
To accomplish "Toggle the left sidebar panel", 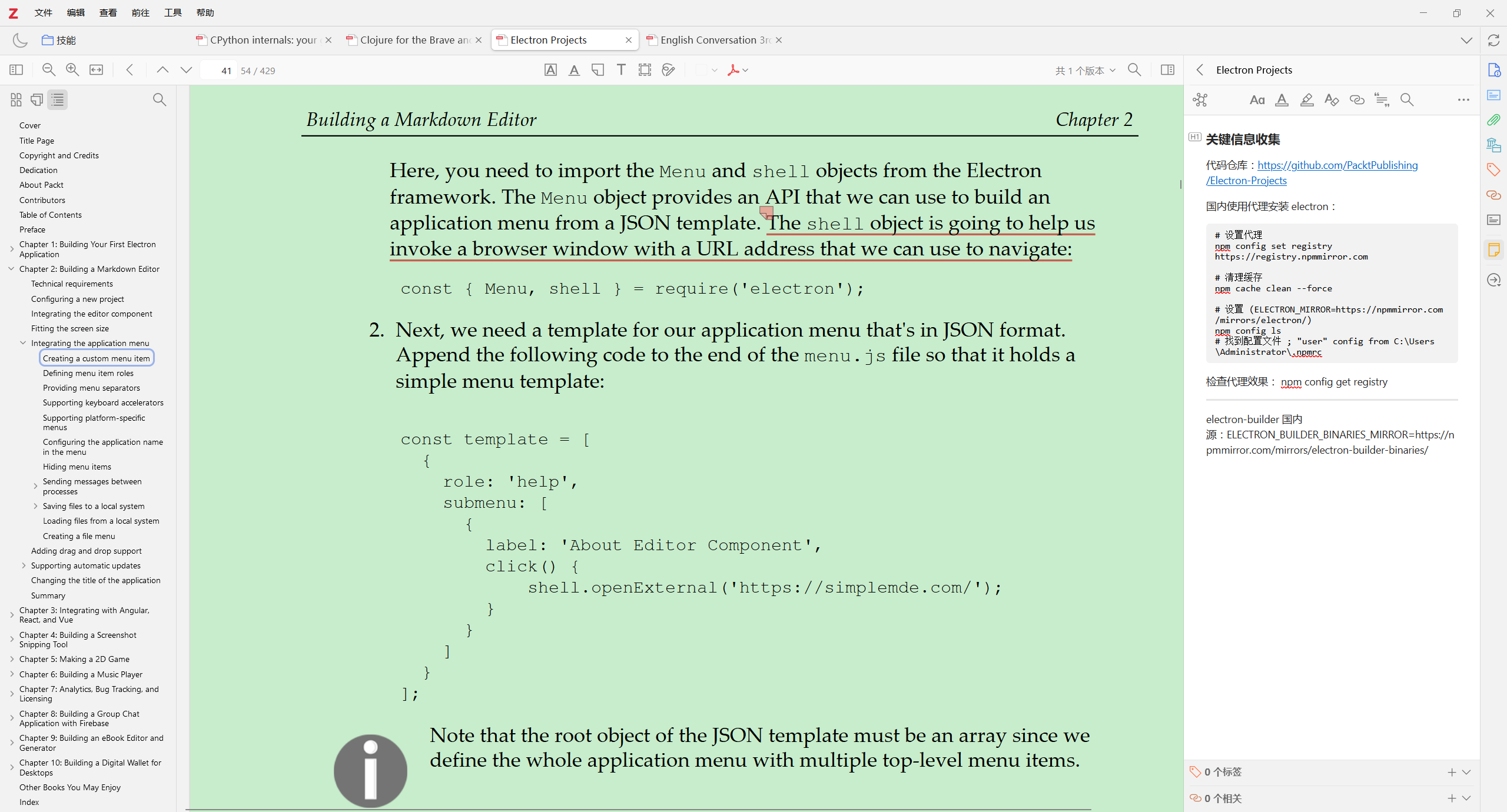I will [16, 70].
